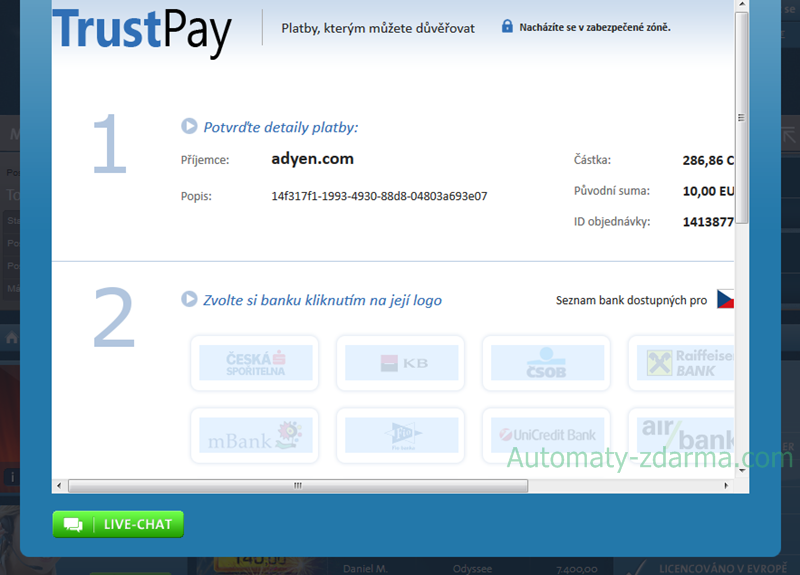The width and height of the screenshot is (800, 575).
Task: Click the vertical scrollbar up arrow
Action: coord(742,5)
